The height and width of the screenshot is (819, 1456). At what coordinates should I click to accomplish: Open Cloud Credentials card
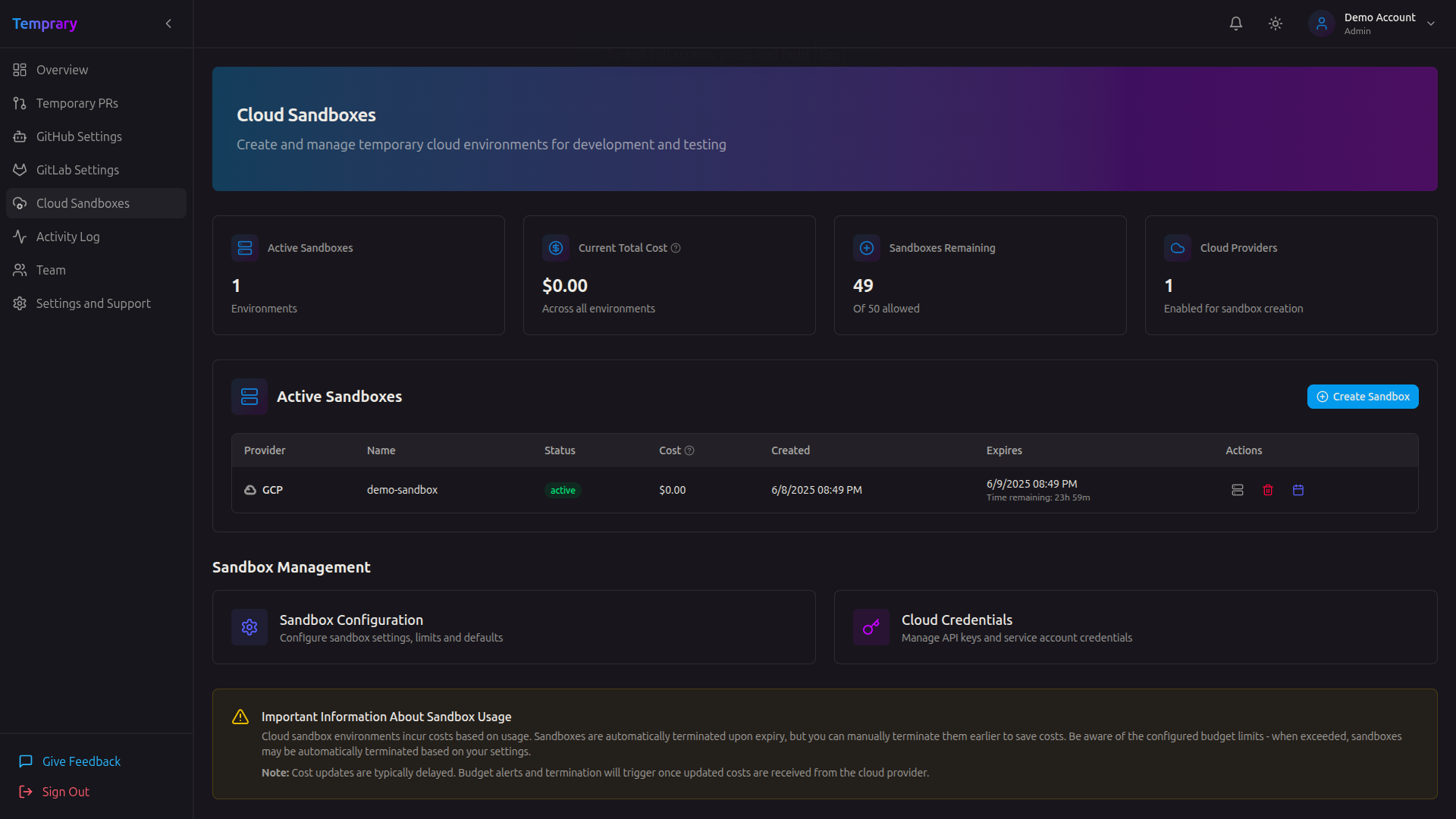(x=1136, y=627)
